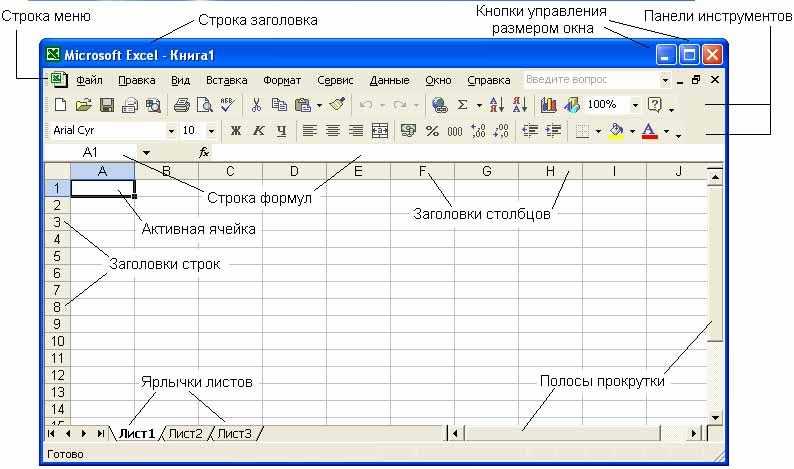
Task: Click the Cut scissors icon
Action: [x=256, y=105]
